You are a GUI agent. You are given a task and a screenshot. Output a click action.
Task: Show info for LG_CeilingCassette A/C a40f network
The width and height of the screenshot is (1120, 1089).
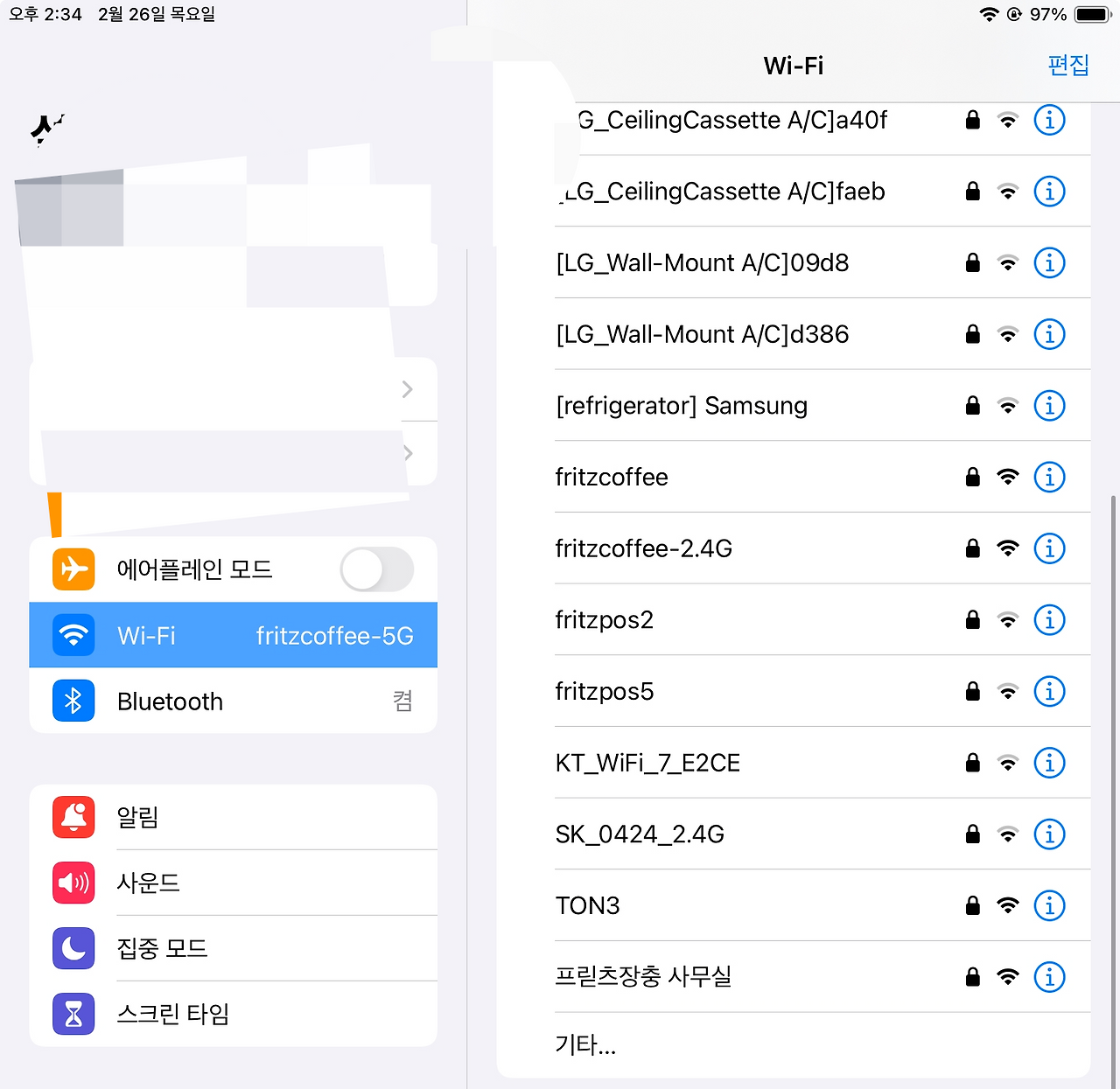(1049, 120)
